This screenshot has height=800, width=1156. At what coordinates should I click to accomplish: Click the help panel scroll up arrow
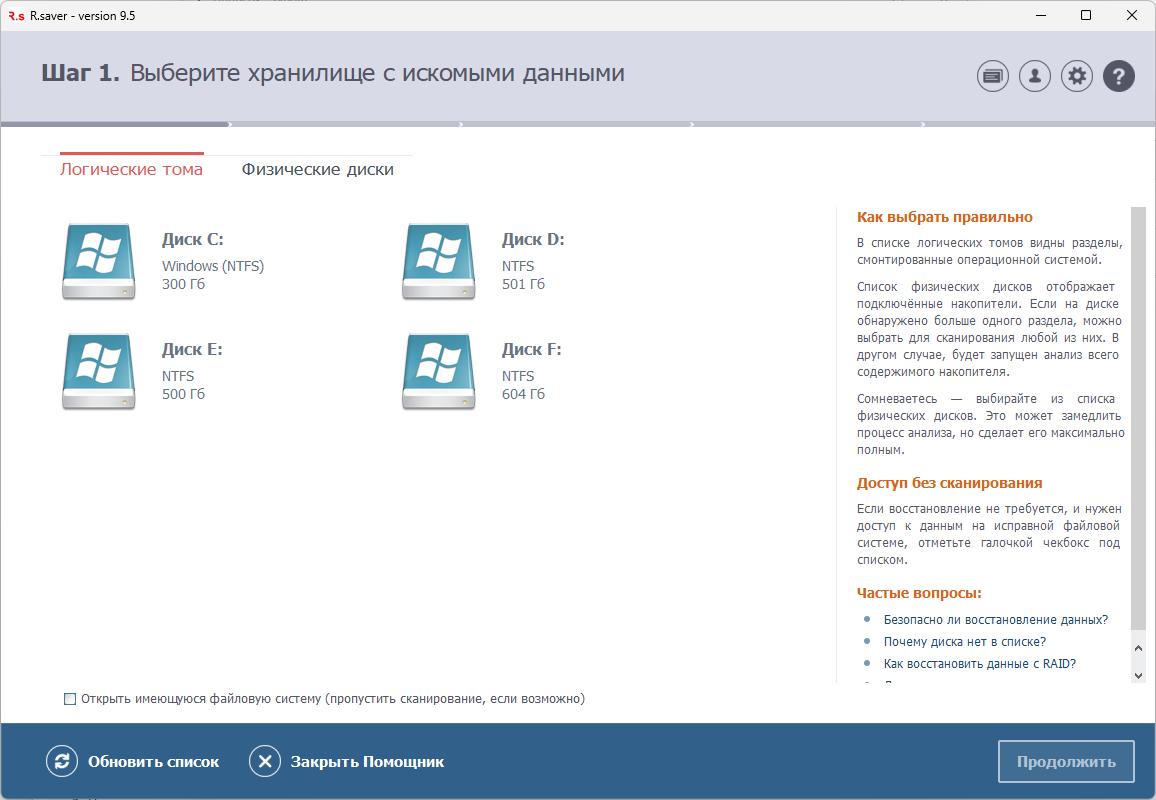[1138, 649]
